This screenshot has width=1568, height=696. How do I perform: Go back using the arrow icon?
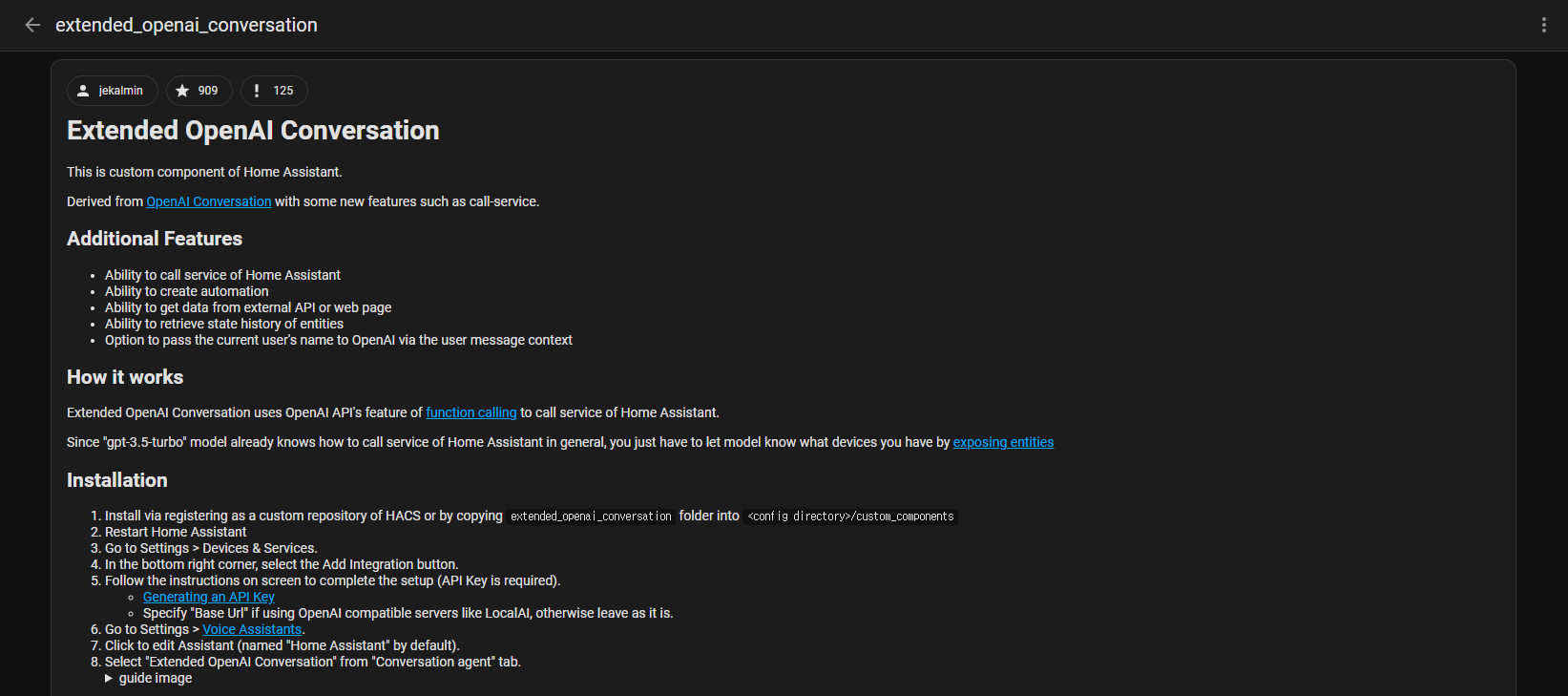32,25
